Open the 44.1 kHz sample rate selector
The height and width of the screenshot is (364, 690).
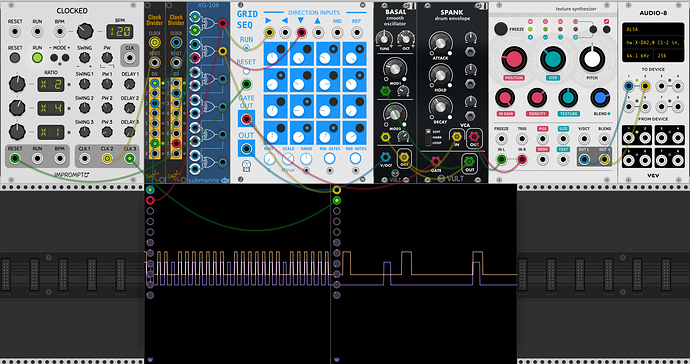[x=638, y=56]
